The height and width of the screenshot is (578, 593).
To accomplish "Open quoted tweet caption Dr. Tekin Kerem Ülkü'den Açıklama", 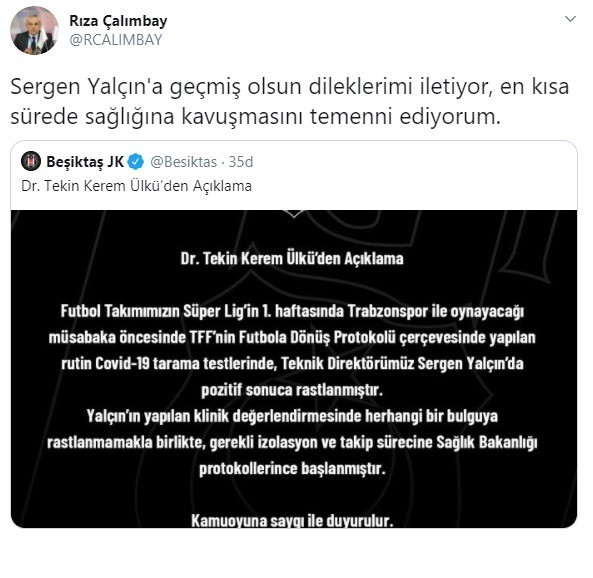I will pos(137,186).
